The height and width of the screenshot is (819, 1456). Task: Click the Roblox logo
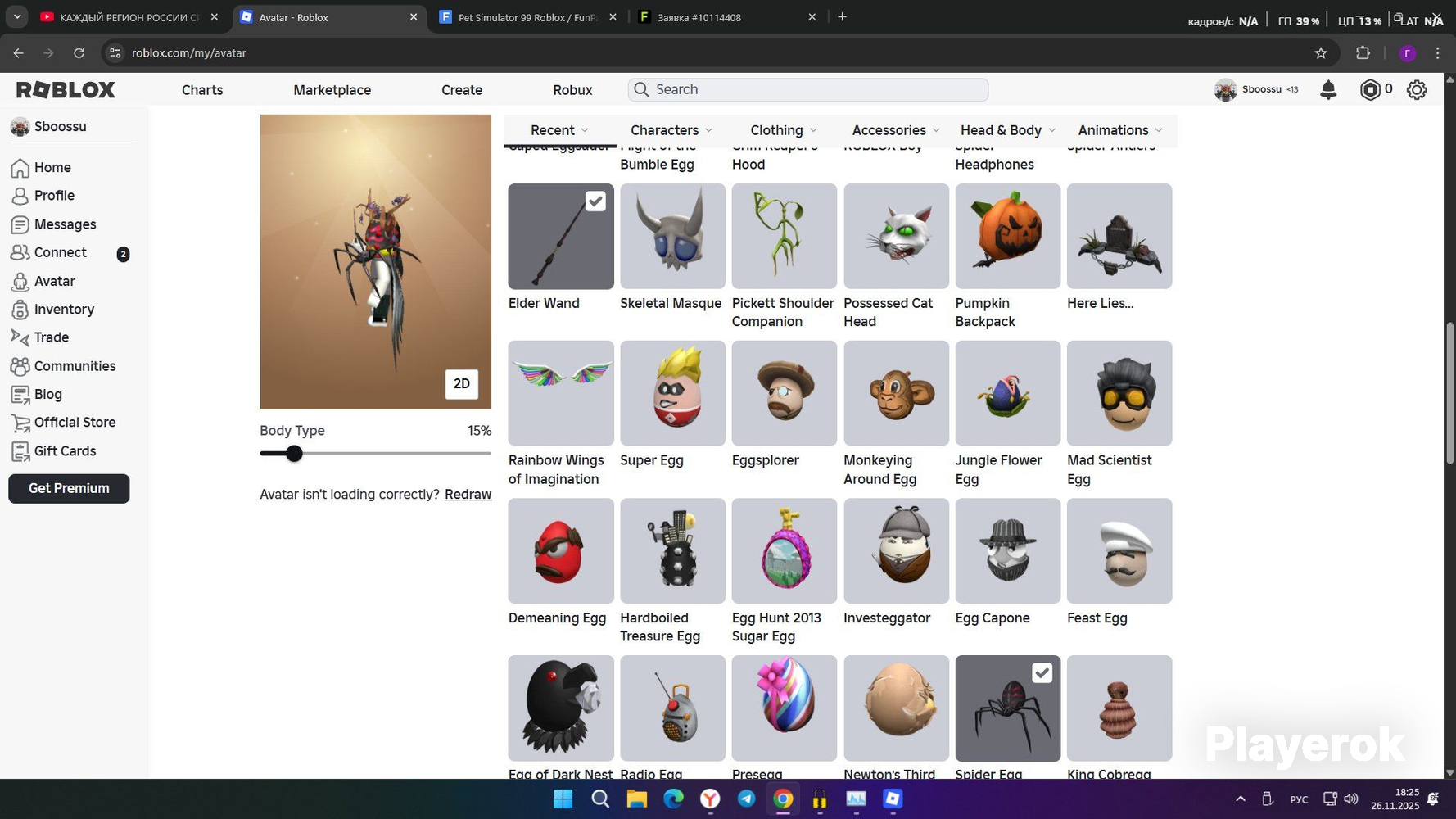pos(66,90)
